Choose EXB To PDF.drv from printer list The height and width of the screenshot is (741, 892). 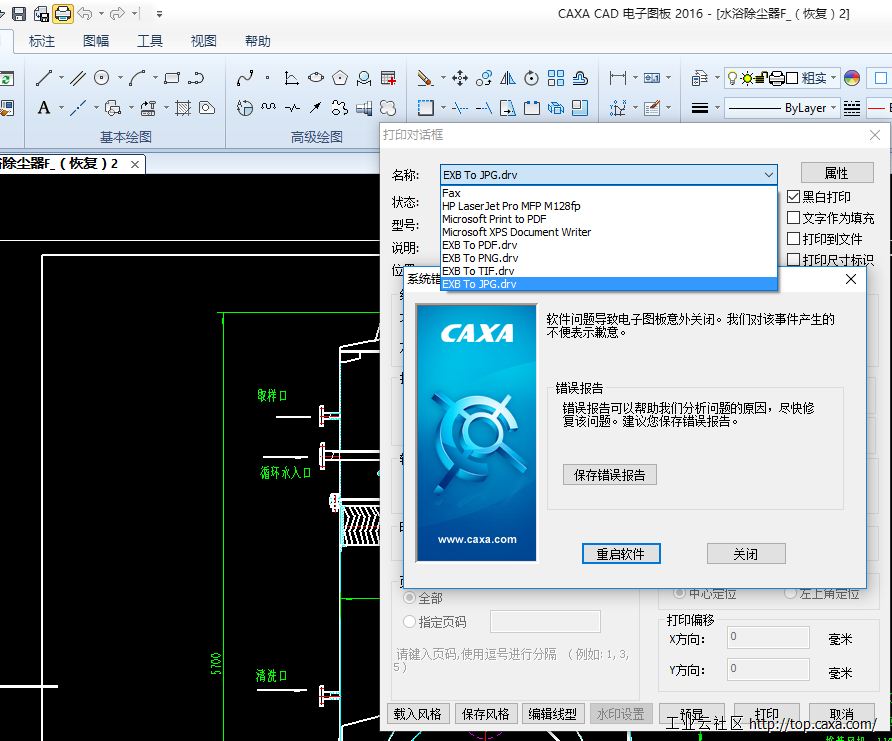click(609, 245)
